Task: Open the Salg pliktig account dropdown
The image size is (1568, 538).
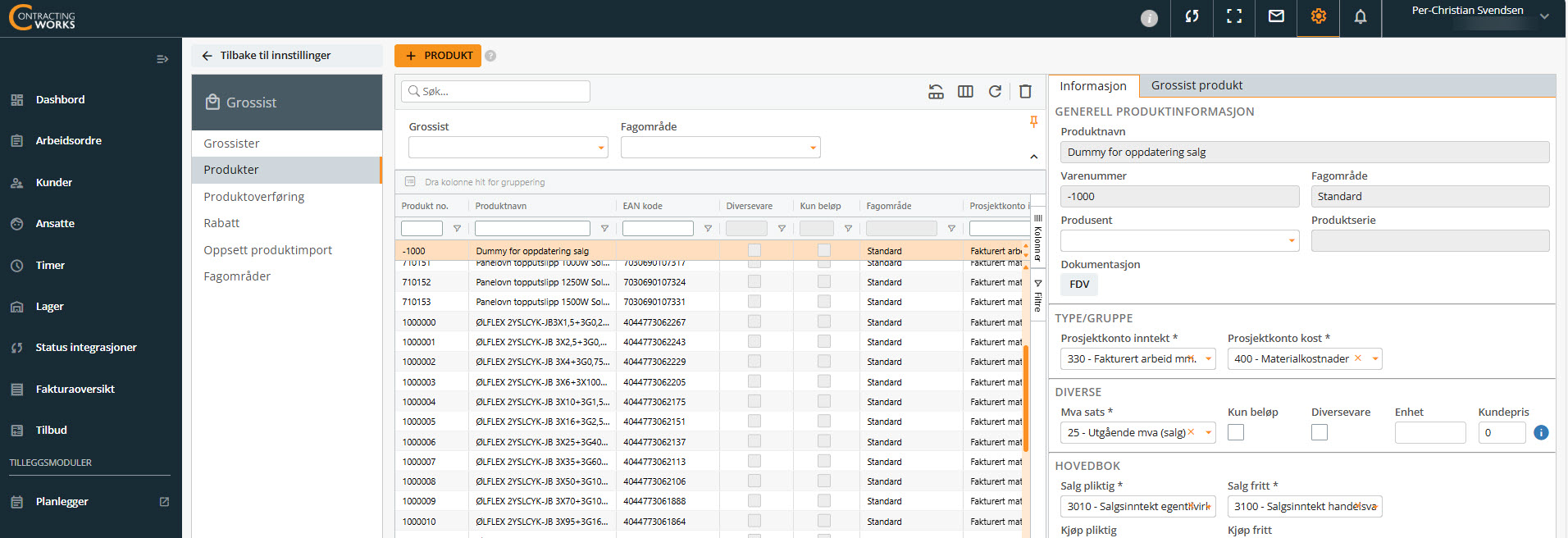Action: (x=1138, y=506)
